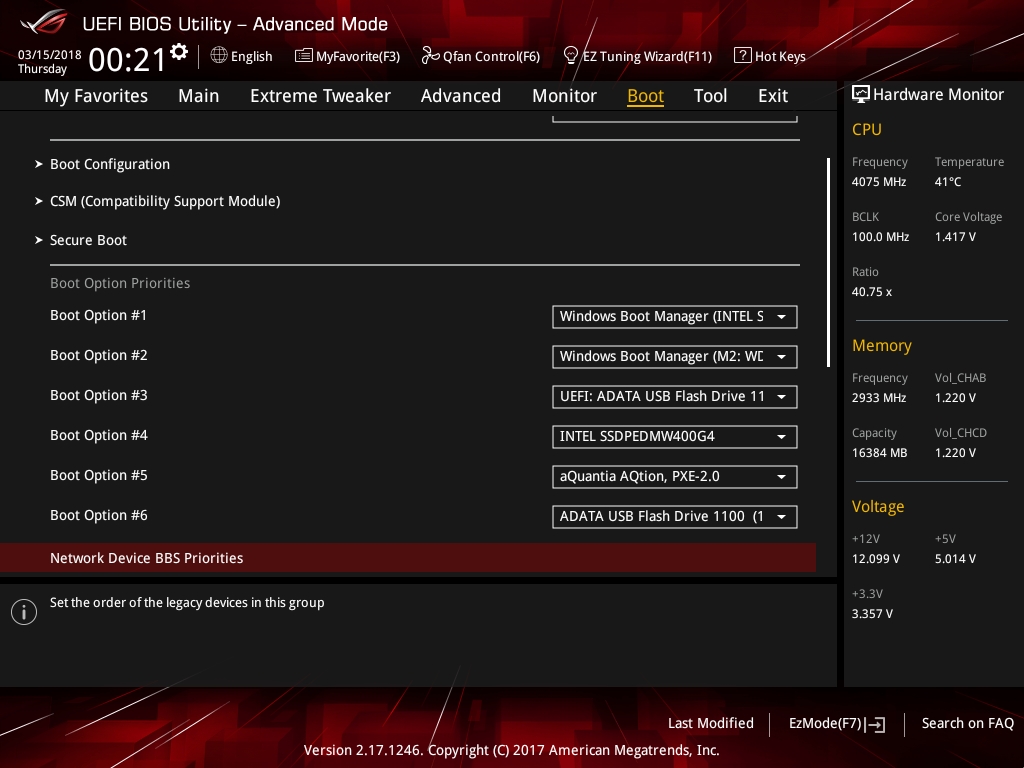Viewport: 1024px width, 768px height.
Task: Click the Hardware Monitor title
Action: coord(938,95)
